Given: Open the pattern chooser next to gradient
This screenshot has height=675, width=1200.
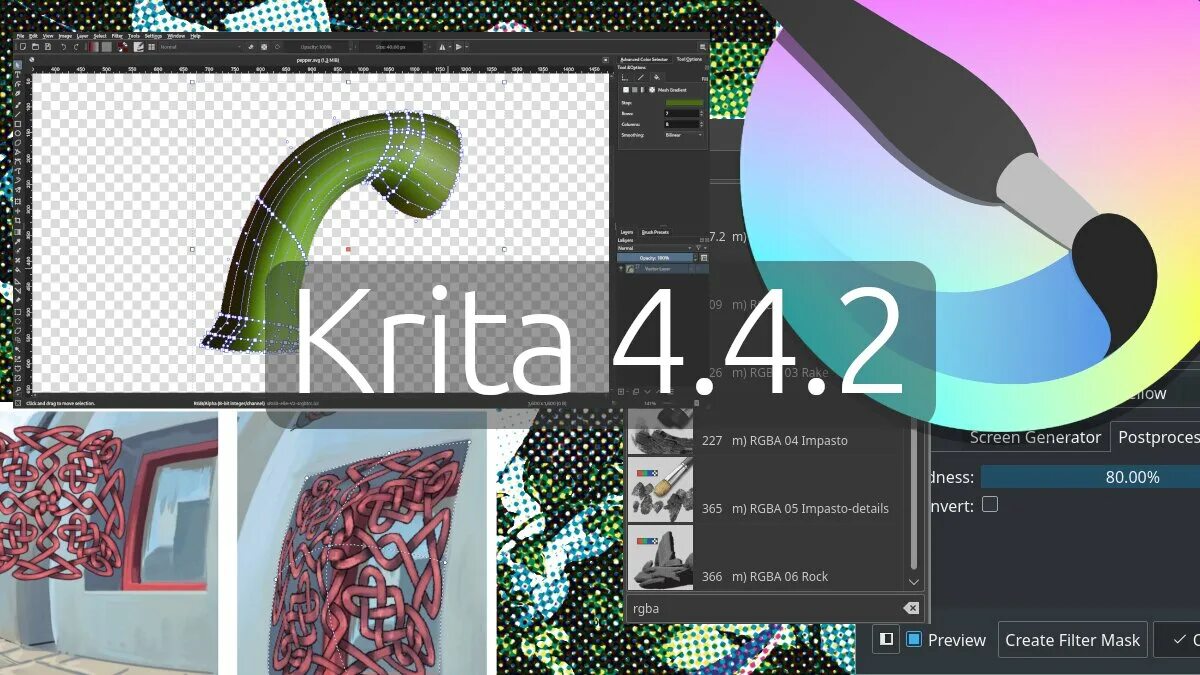Looking at the screenshot, I should click(107, 47).
